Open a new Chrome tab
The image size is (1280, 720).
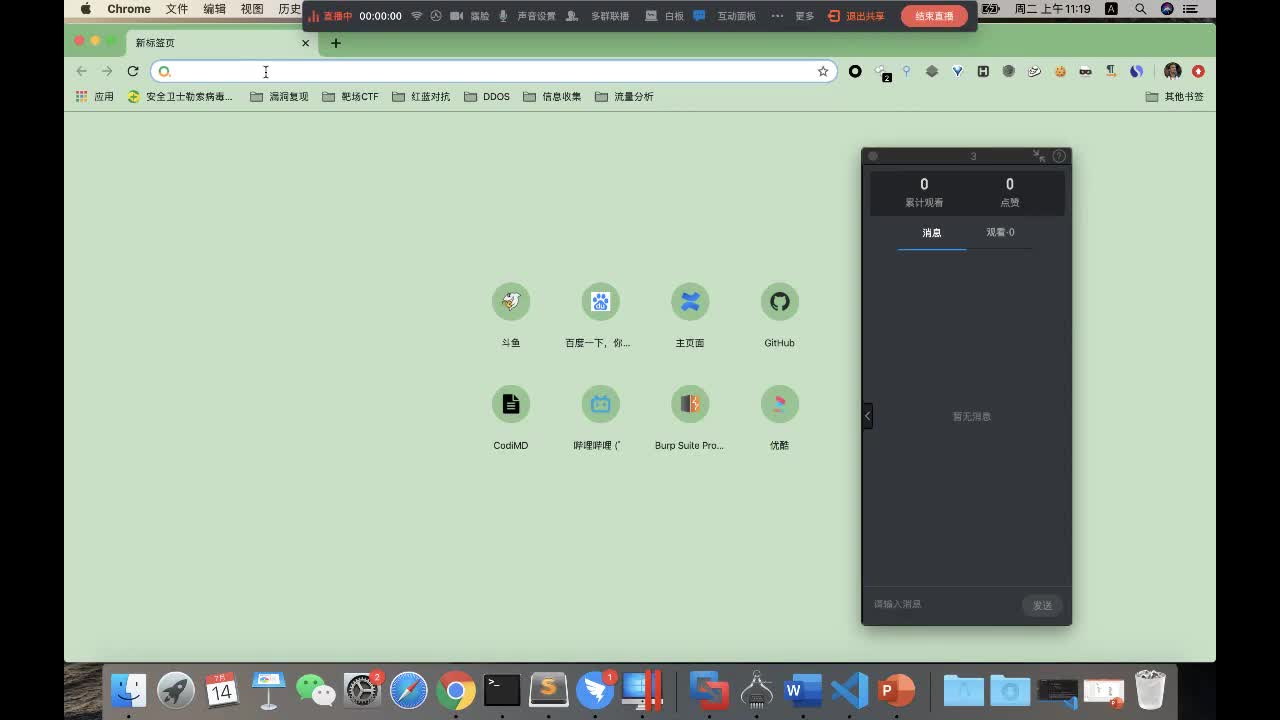pyautogui.click(x=336, y=43)
